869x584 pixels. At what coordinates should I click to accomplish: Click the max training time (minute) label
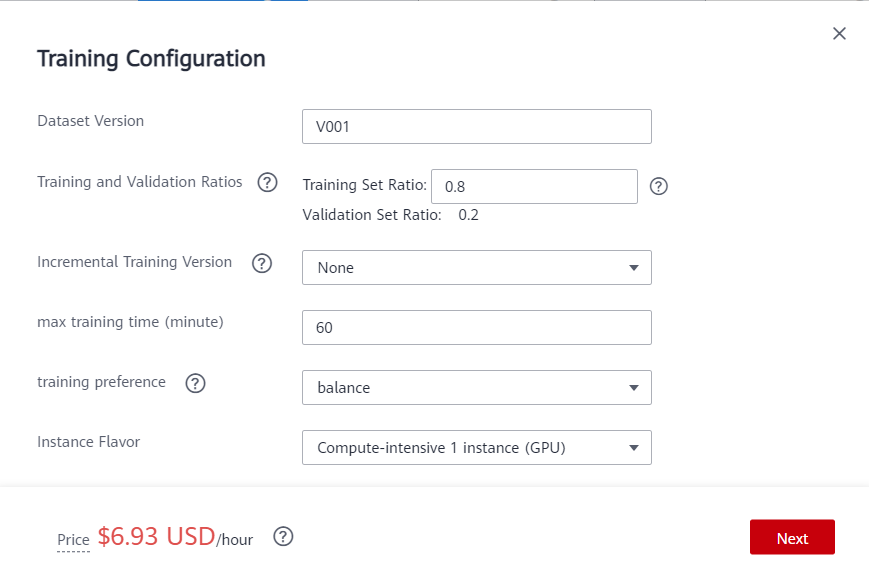pyautogui.click(x=130, y=322)
